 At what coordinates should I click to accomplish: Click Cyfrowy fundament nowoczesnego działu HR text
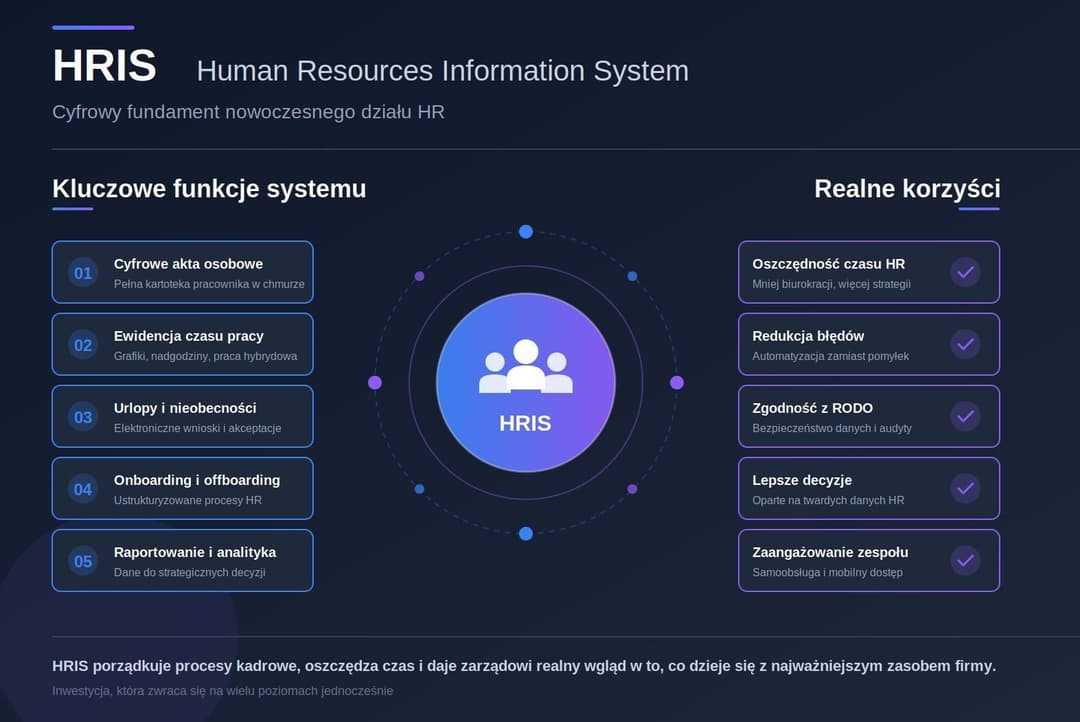(248, 112)
